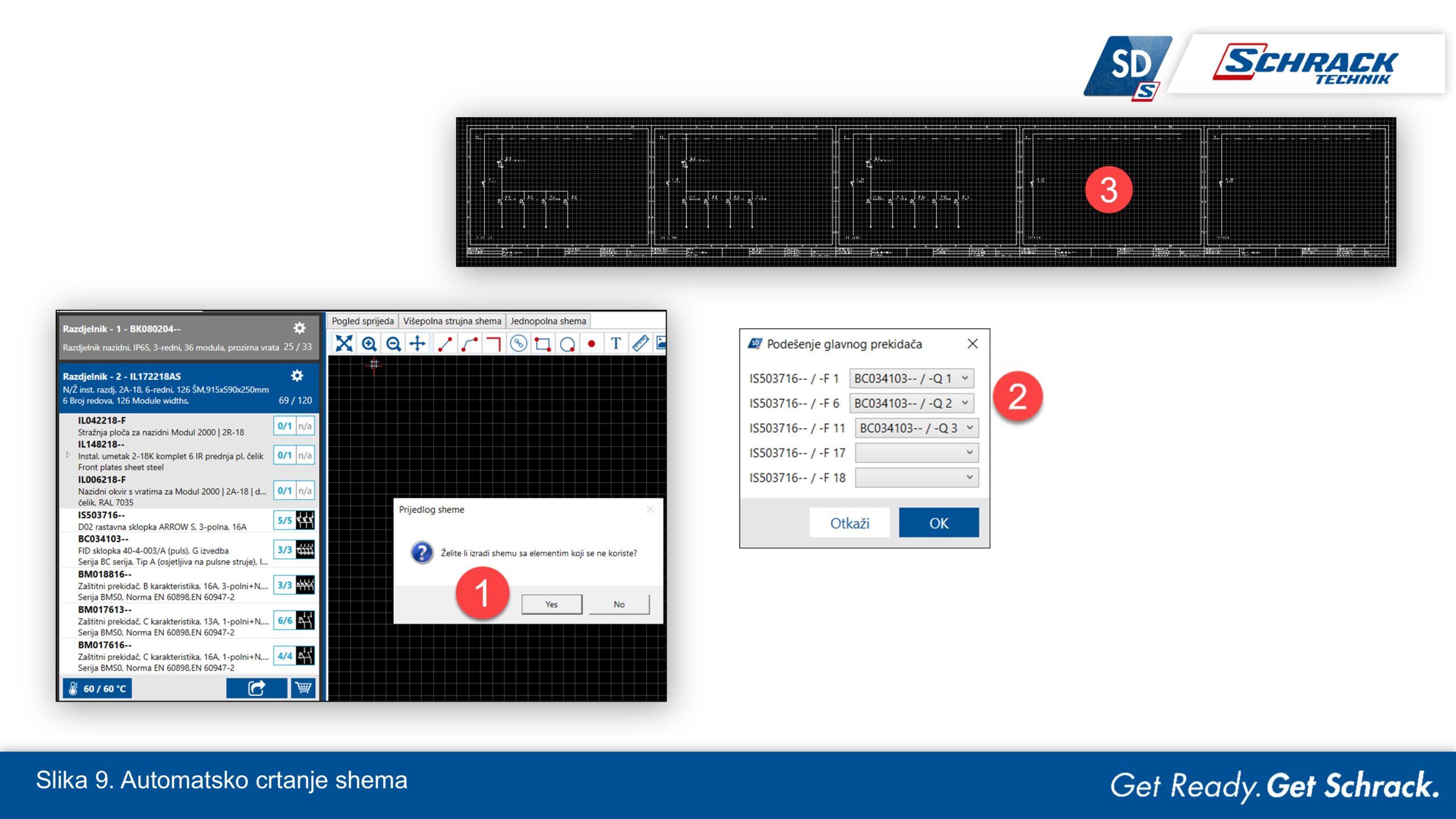
Task: Click the shopping cart icon
Action: 303,688
